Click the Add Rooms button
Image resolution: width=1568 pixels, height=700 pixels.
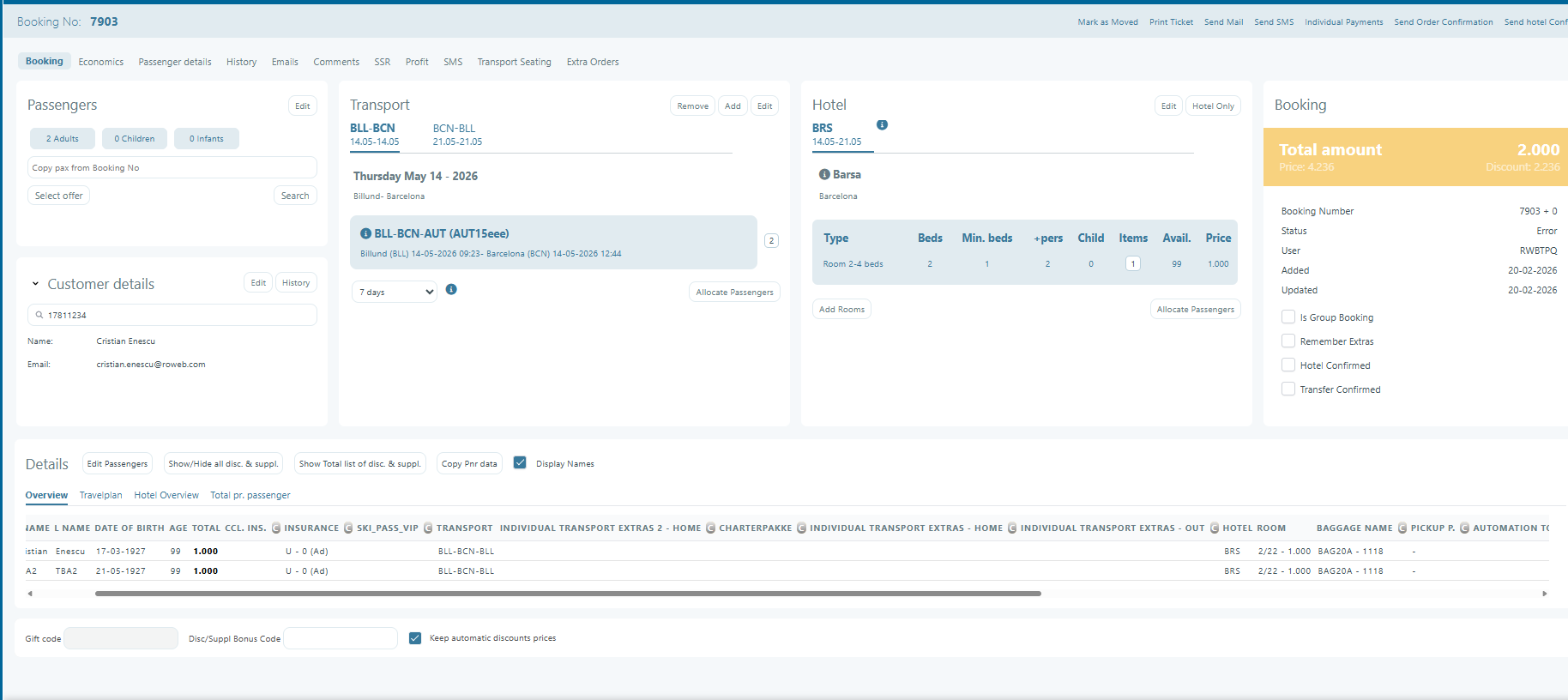pyautogui.click(x=841, y=310)
